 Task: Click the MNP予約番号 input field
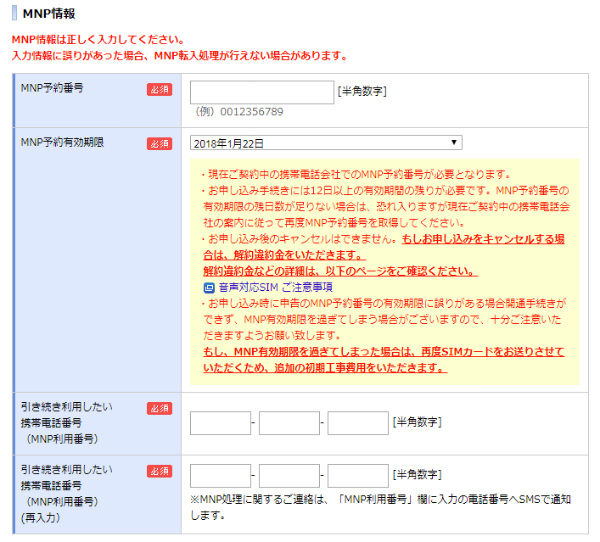262,92
